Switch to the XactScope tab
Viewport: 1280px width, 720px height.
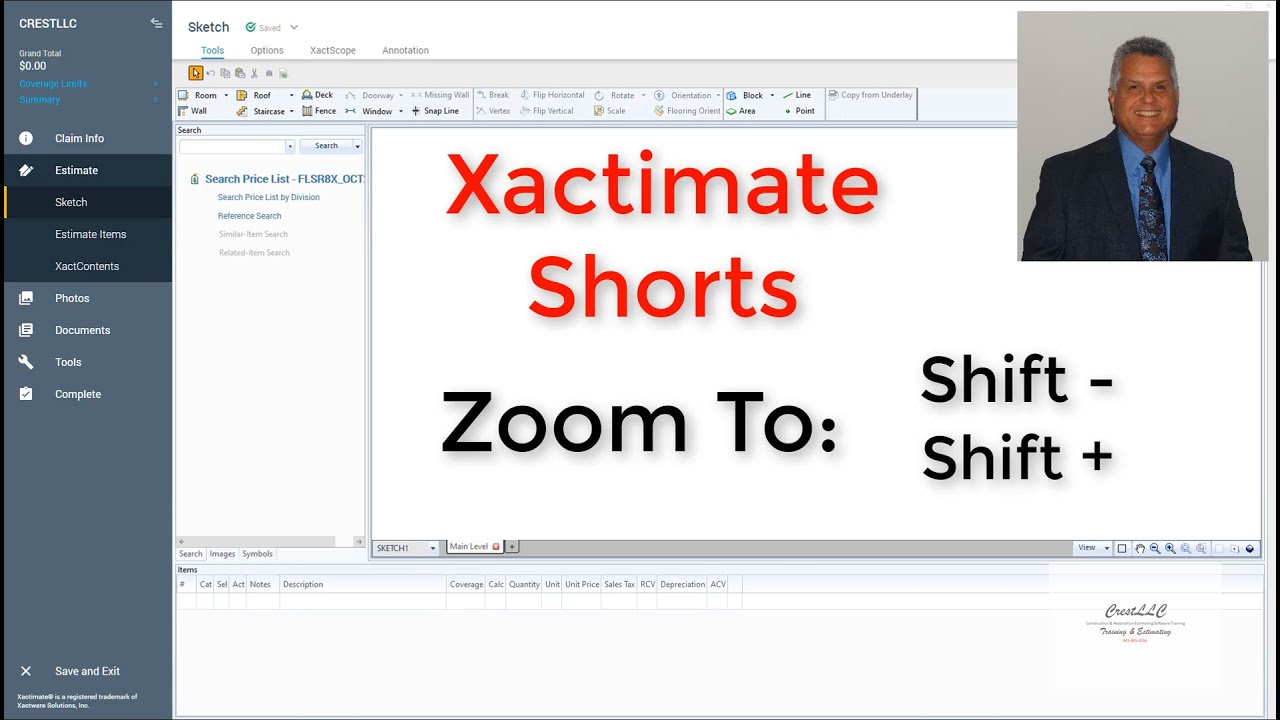tap(333, 50)
